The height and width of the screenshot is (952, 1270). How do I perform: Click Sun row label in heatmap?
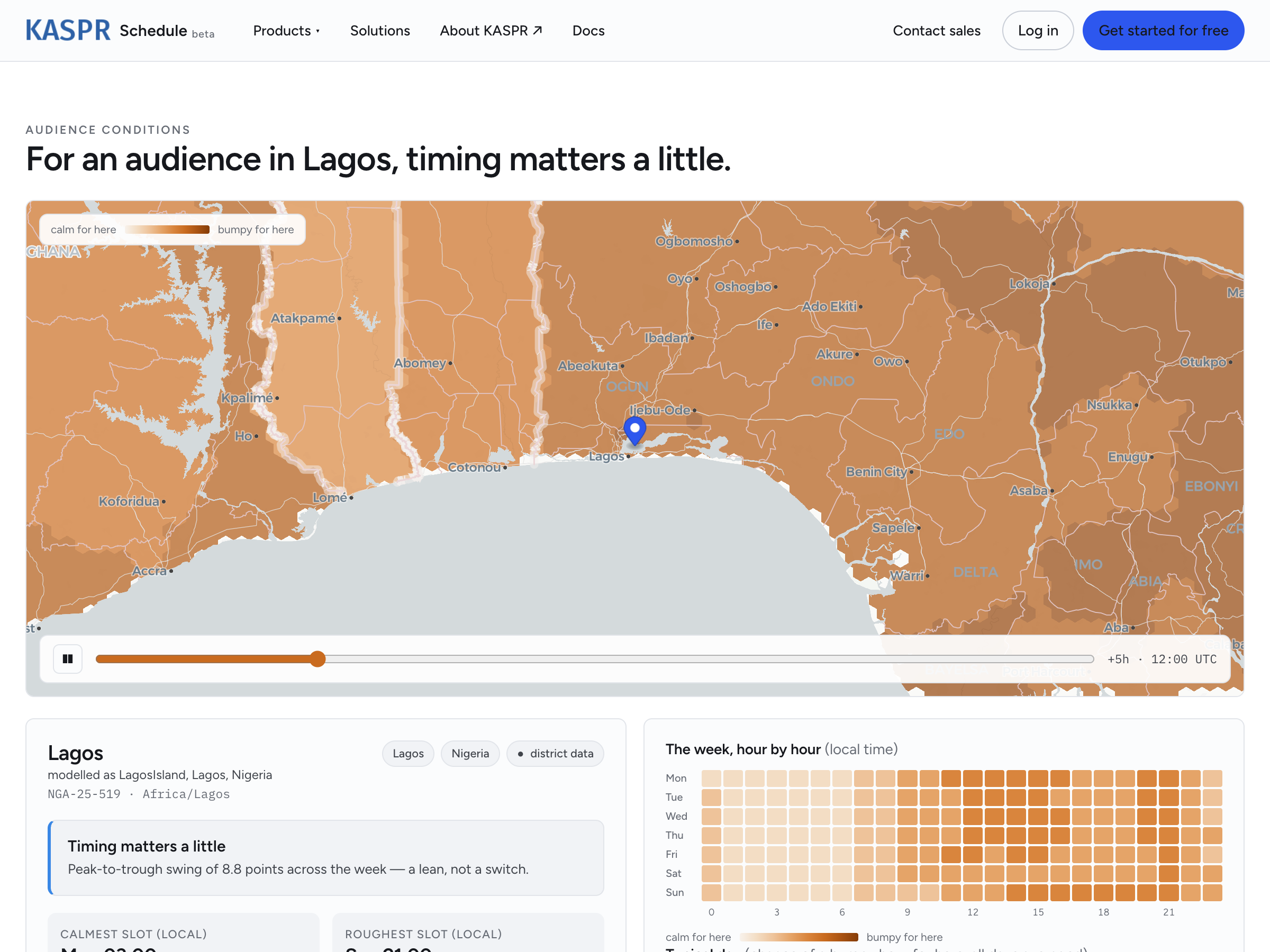coord(675,892)
